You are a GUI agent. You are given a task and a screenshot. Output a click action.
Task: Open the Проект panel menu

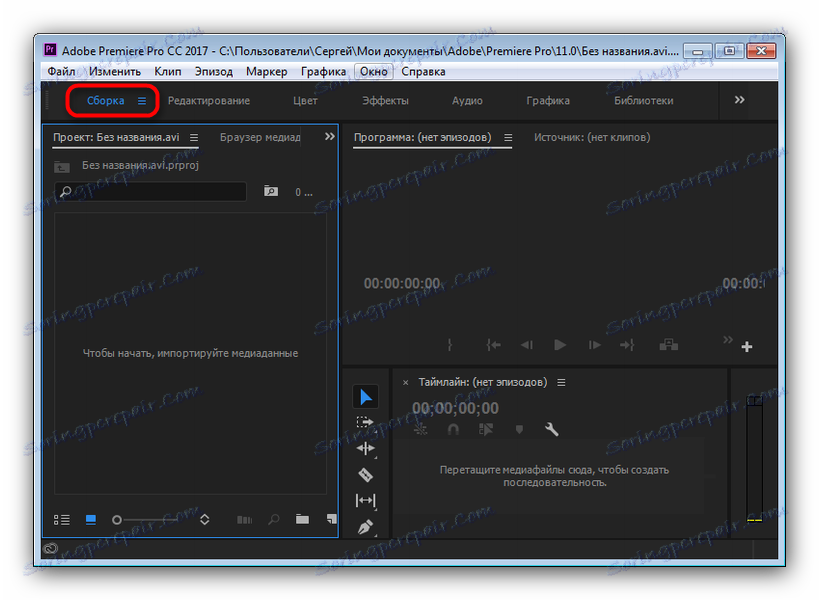click(x=194, y=137)
